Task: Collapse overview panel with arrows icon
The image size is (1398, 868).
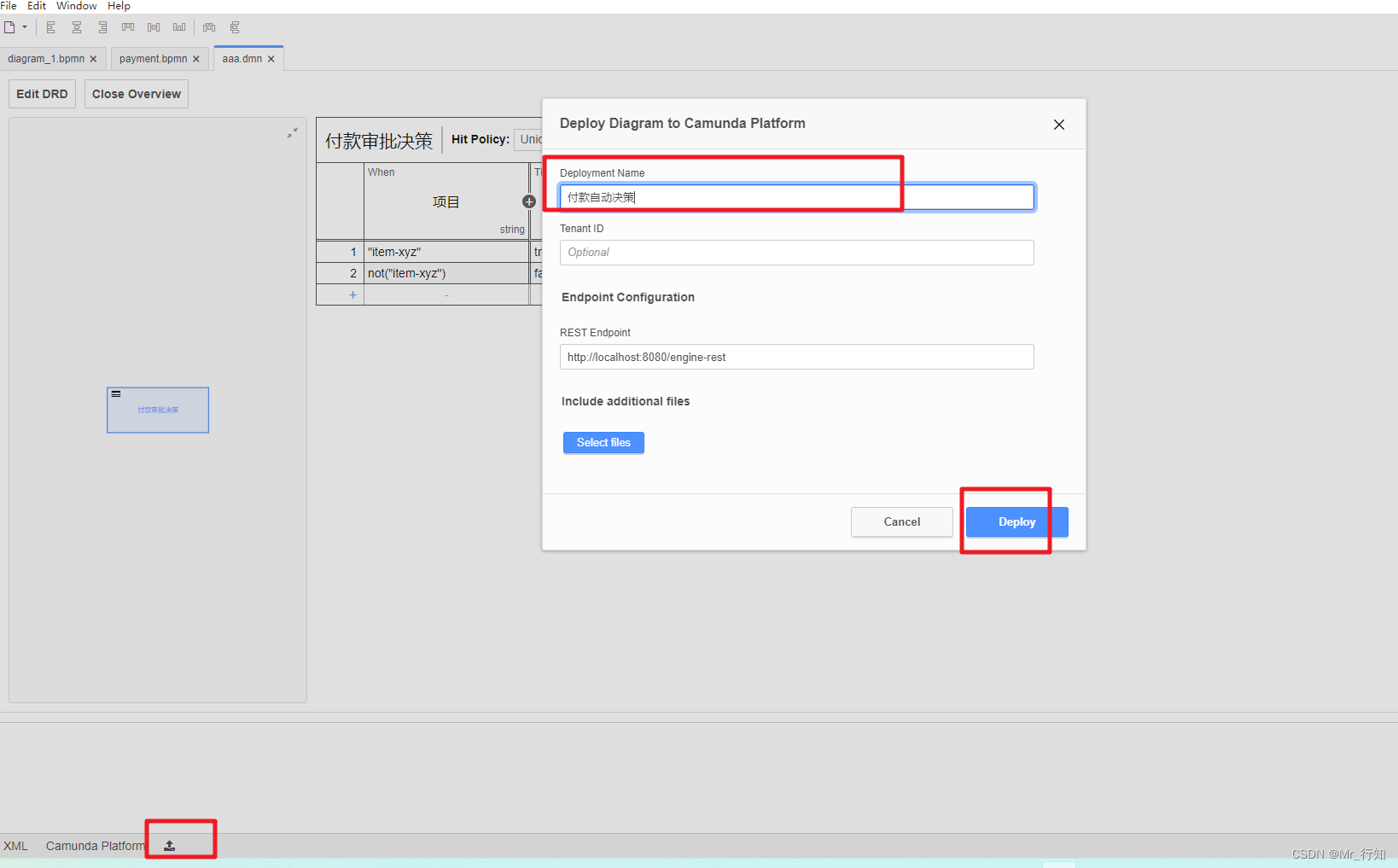Action: click(293, 132)
